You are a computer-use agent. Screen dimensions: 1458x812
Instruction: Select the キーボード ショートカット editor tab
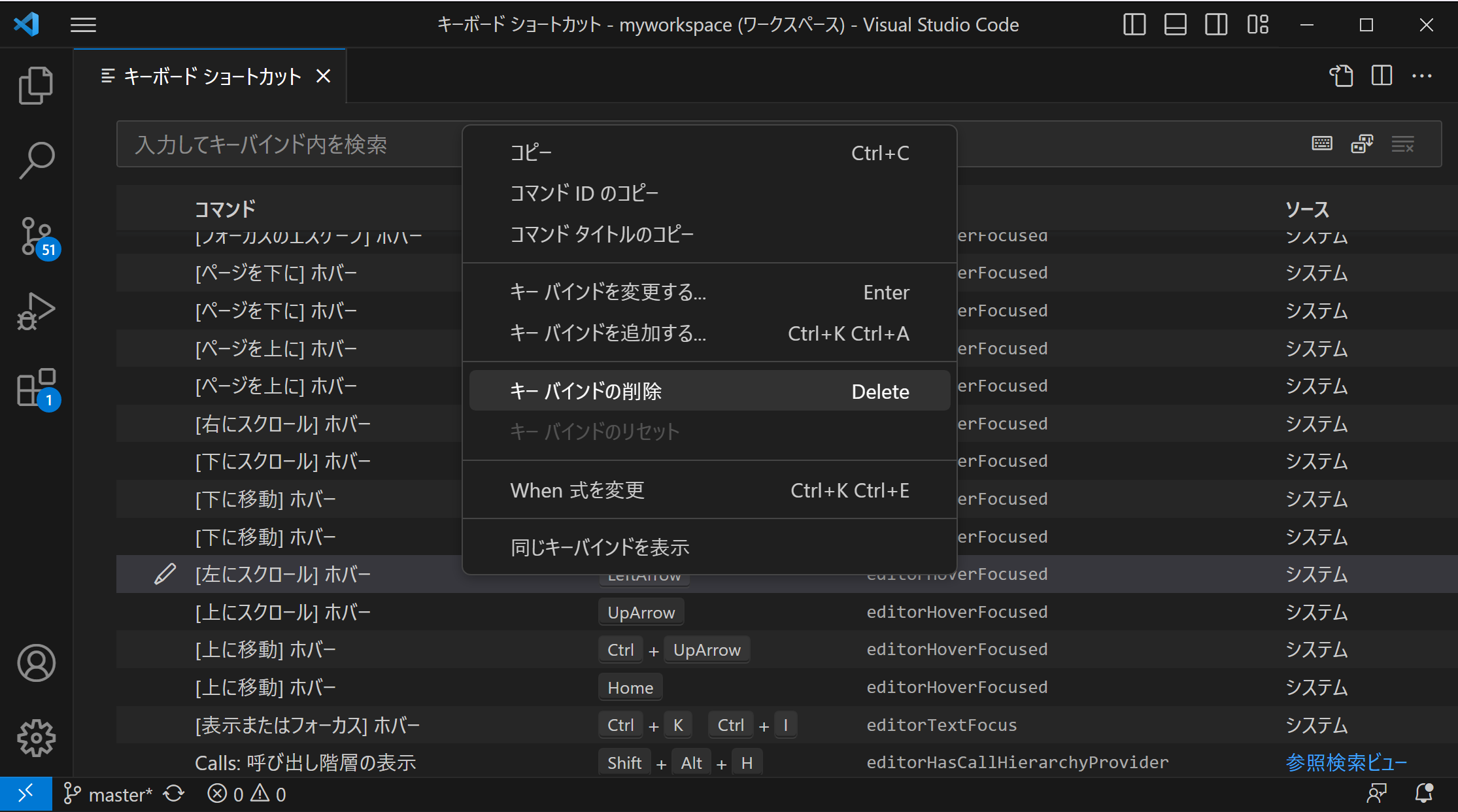pyautogui.click(x=209, y=76)
